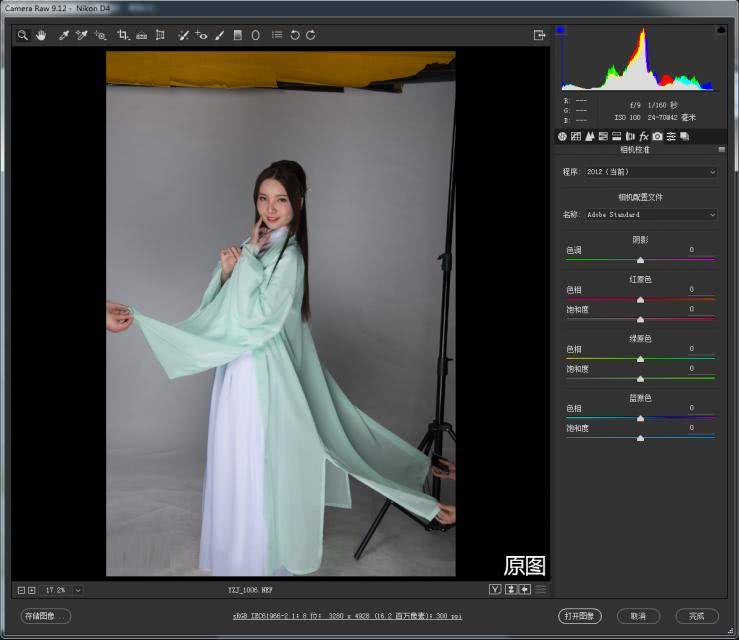Switch to the Effects fx tab
The image size is (739, 640).
644,136
